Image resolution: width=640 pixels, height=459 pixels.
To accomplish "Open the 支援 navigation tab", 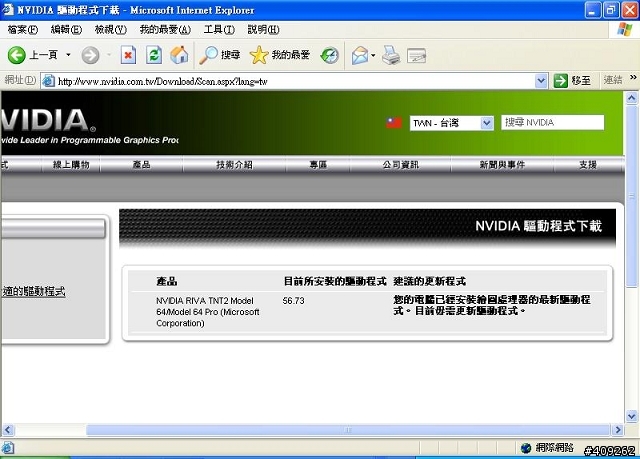I will click(588, 165).
